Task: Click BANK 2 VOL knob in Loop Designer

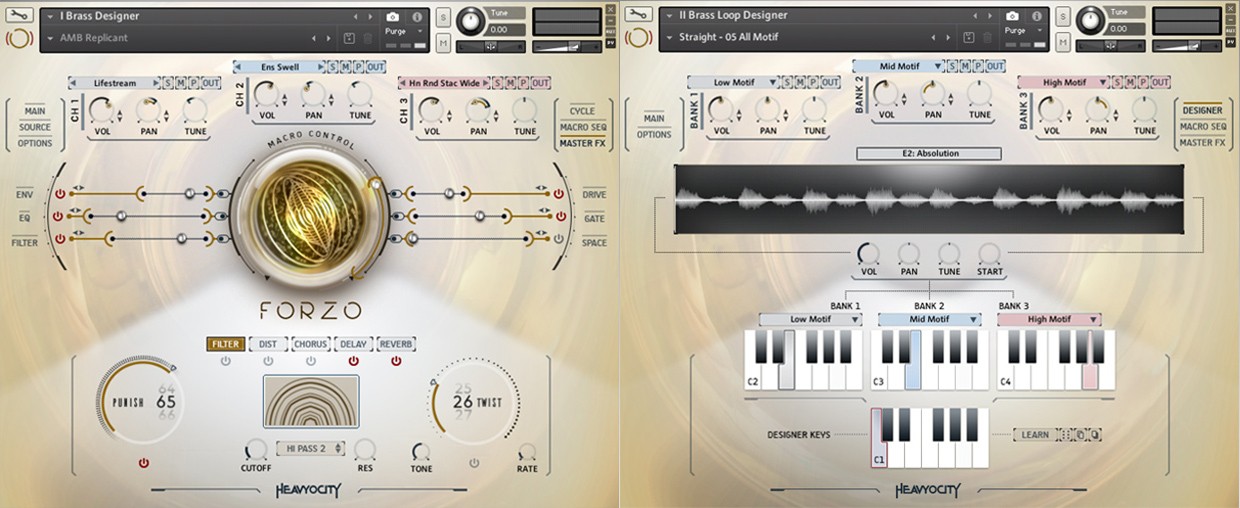Action: 886,93
